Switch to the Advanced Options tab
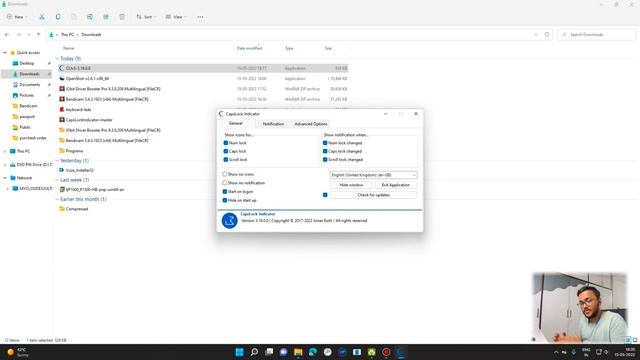 pyautogui.click(x=311, y=124)
